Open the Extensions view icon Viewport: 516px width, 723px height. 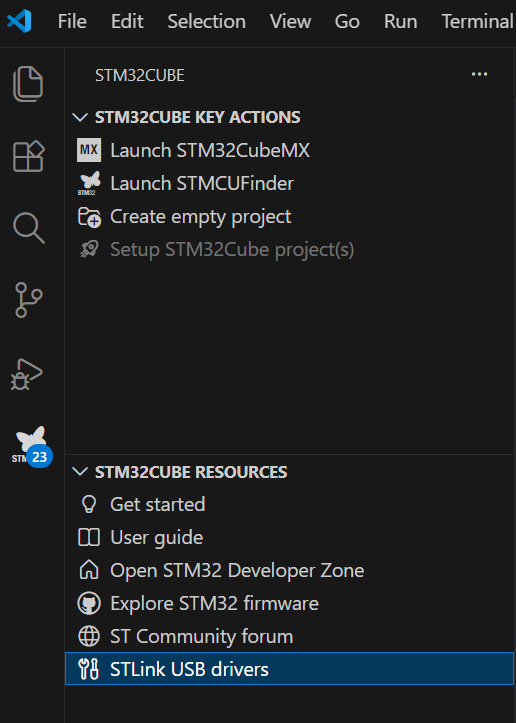coord(28,156)
